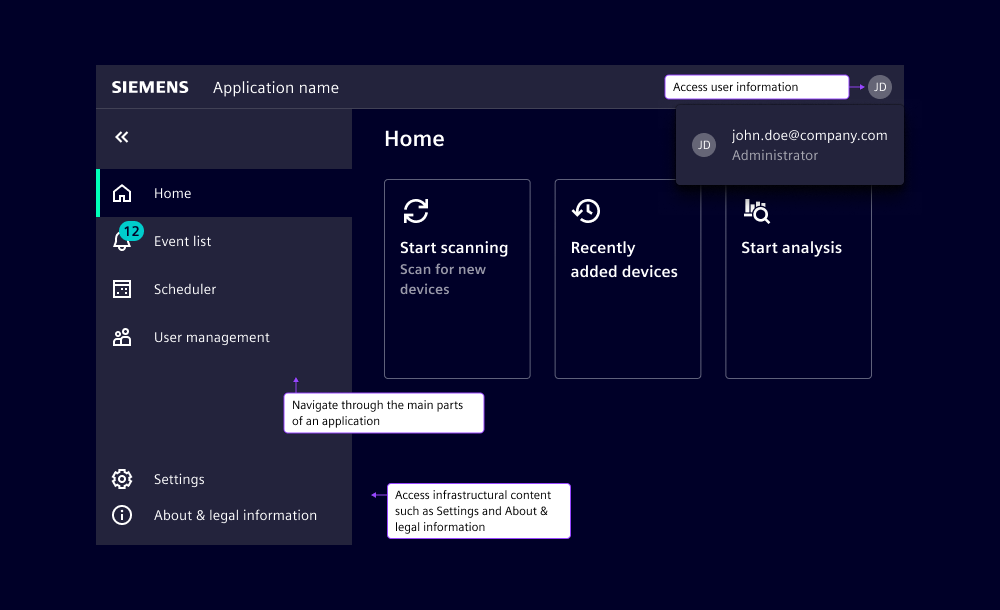
Task: Select Home from the navigation menu
Action: click(x=170, y=192)
